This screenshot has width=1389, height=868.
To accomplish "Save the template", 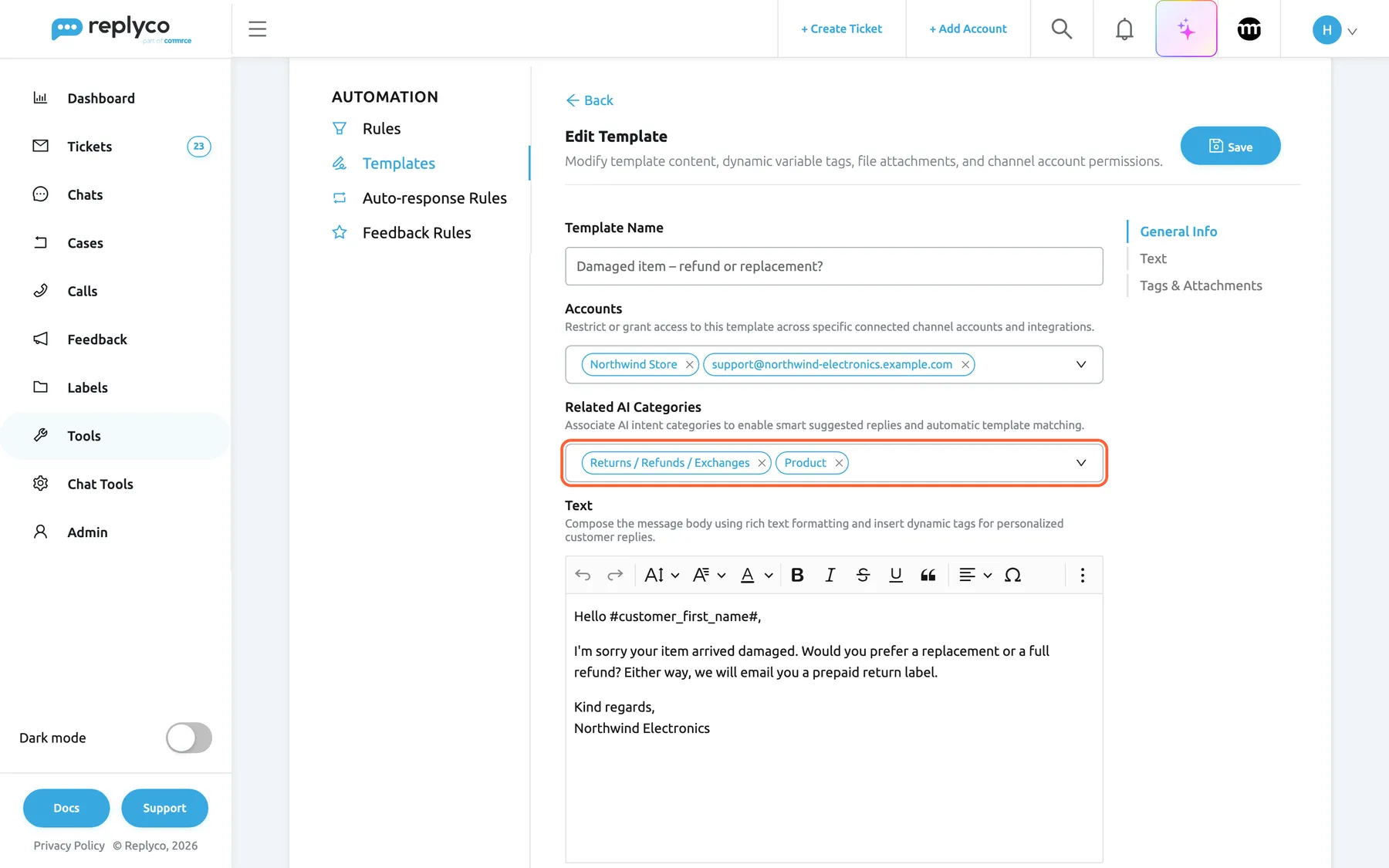I will coord(1230,146).
